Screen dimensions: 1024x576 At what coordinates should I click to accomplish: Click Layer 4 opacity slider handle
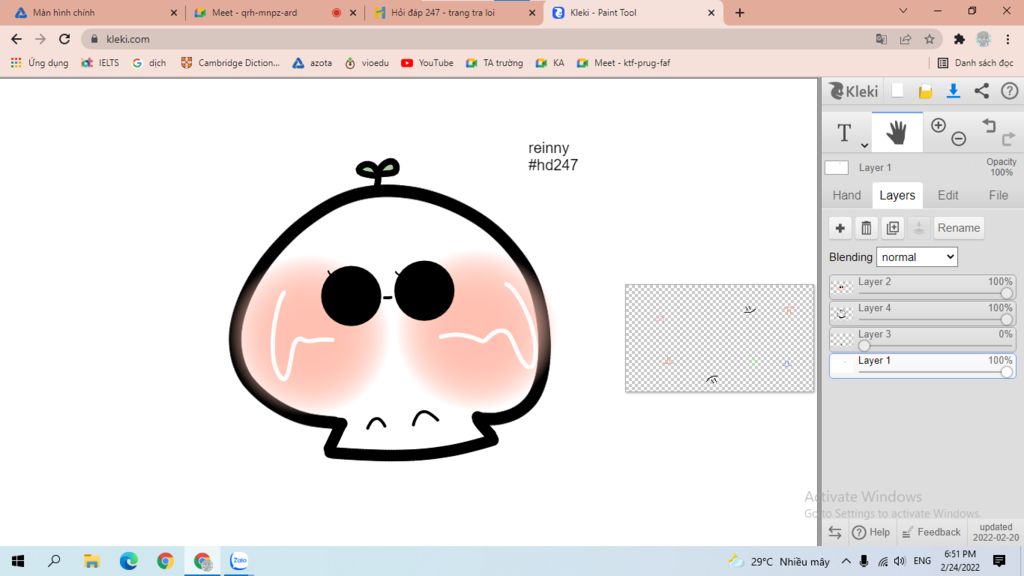pos(1006,320)
